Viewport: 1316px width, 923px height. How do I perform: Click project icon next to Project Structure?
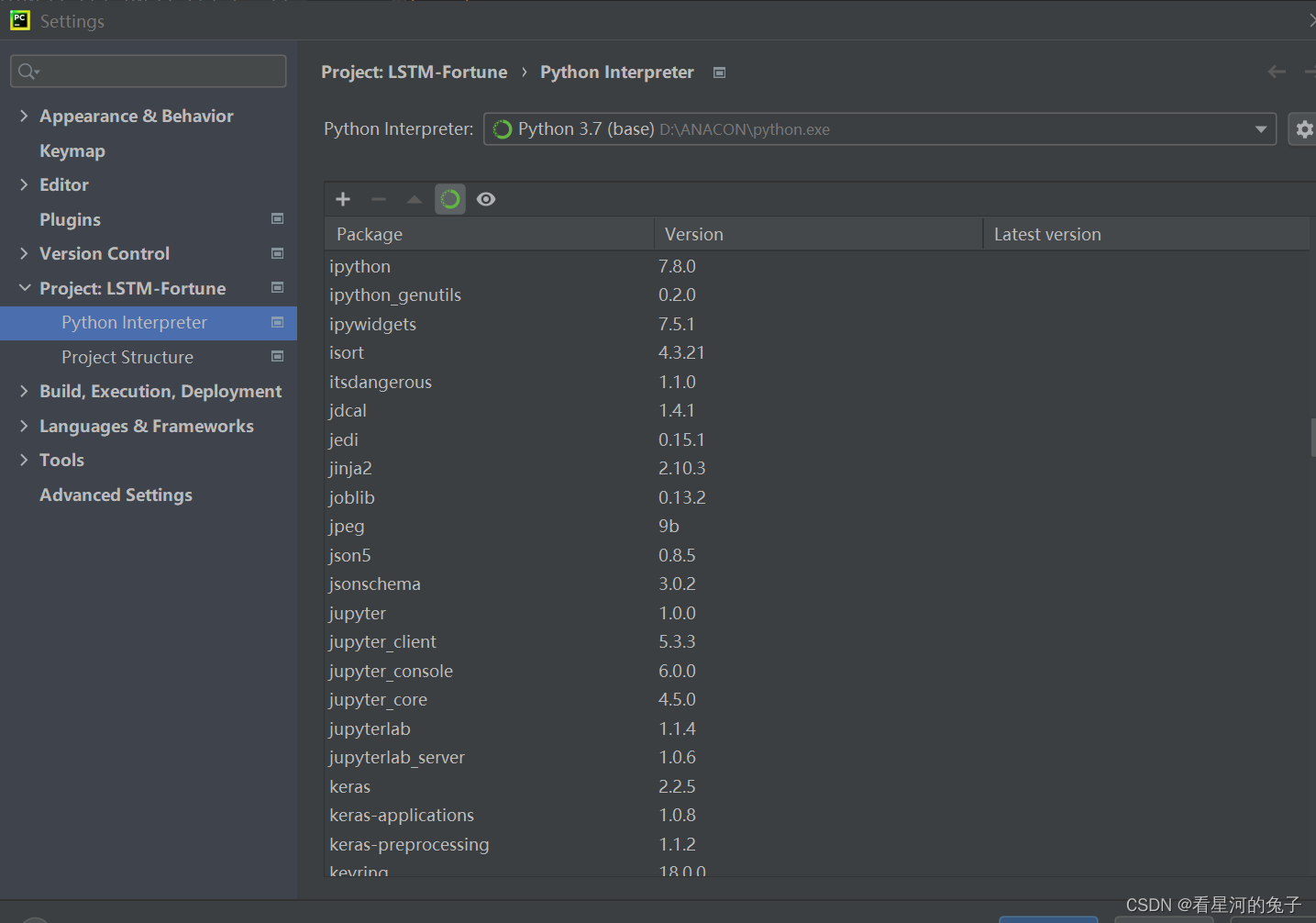pyautogui.click(x=278, y=356)
